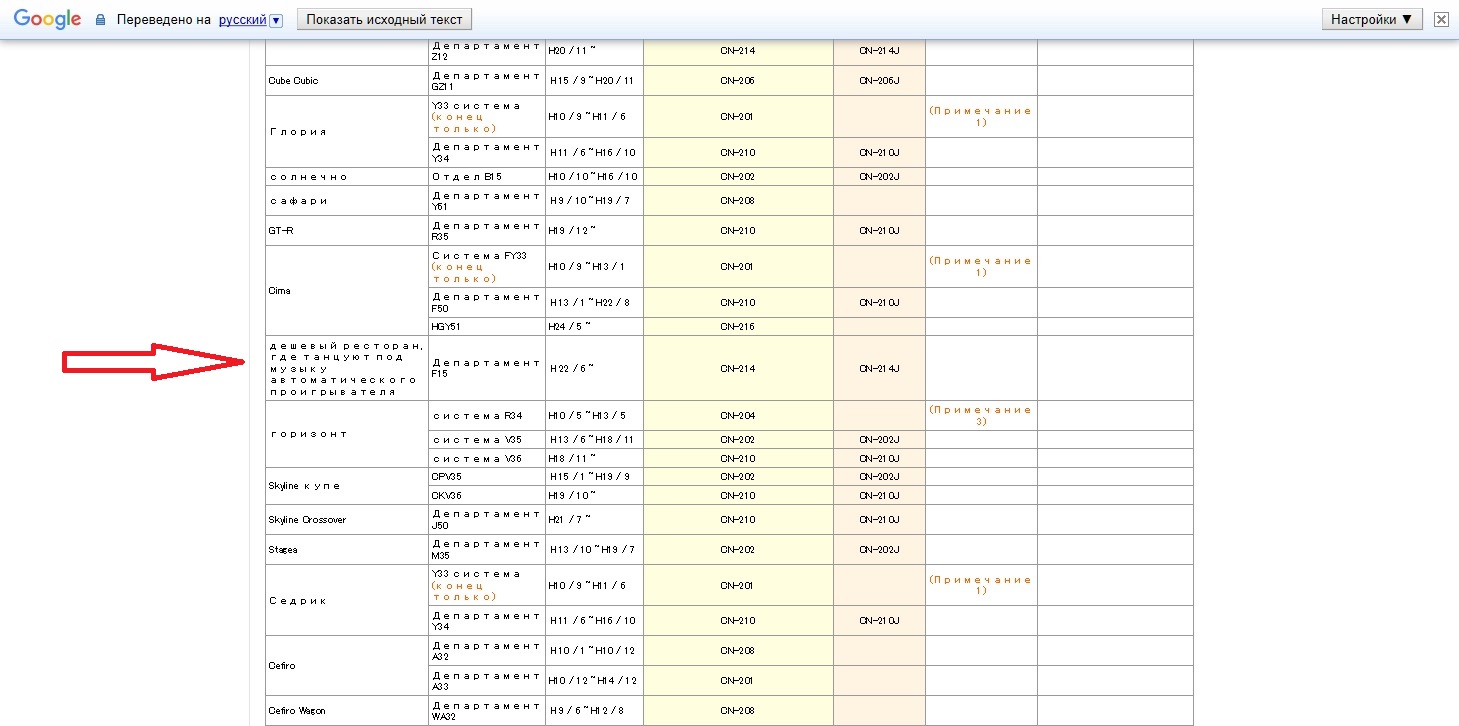The height and width of the screenshot is (726, 1459).
Task: Click the Skyline Crossover cell
Action: tap(347, 520)
